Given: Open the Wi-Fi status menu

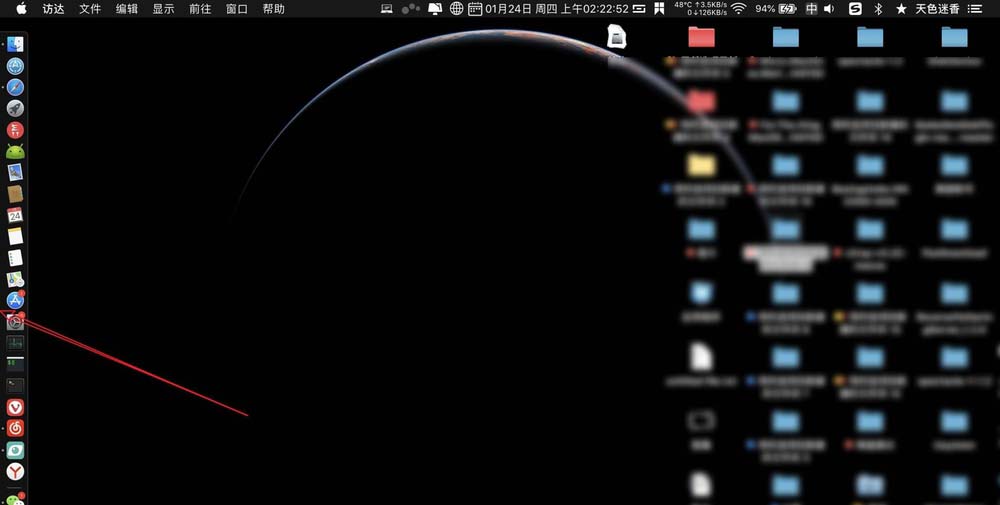Looking at the screenshot, I should tap(739, 9).
